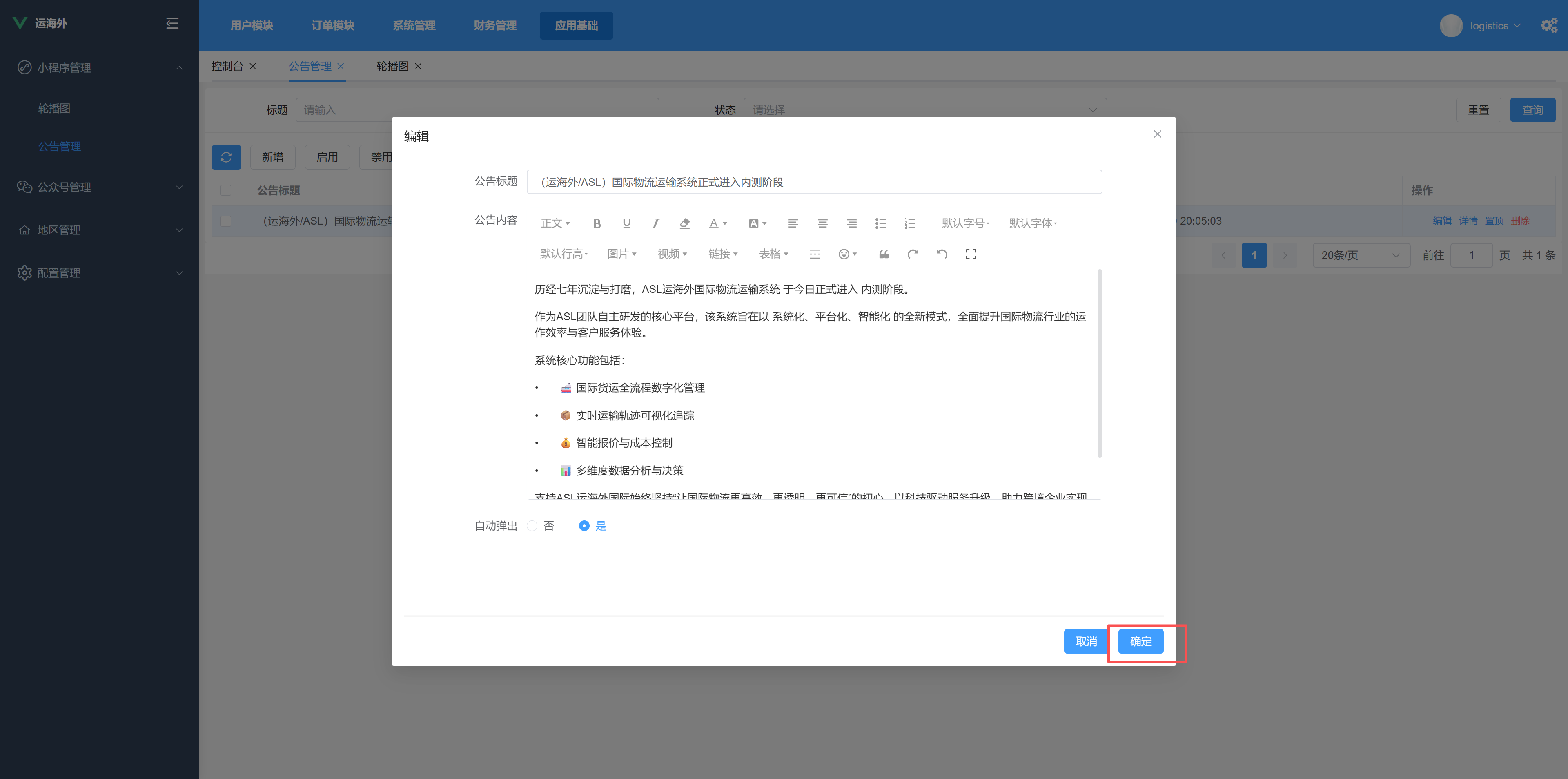The image size is (1568, 779).
Task: Insert an ordered list in the editor
Action: click(909, 223)
